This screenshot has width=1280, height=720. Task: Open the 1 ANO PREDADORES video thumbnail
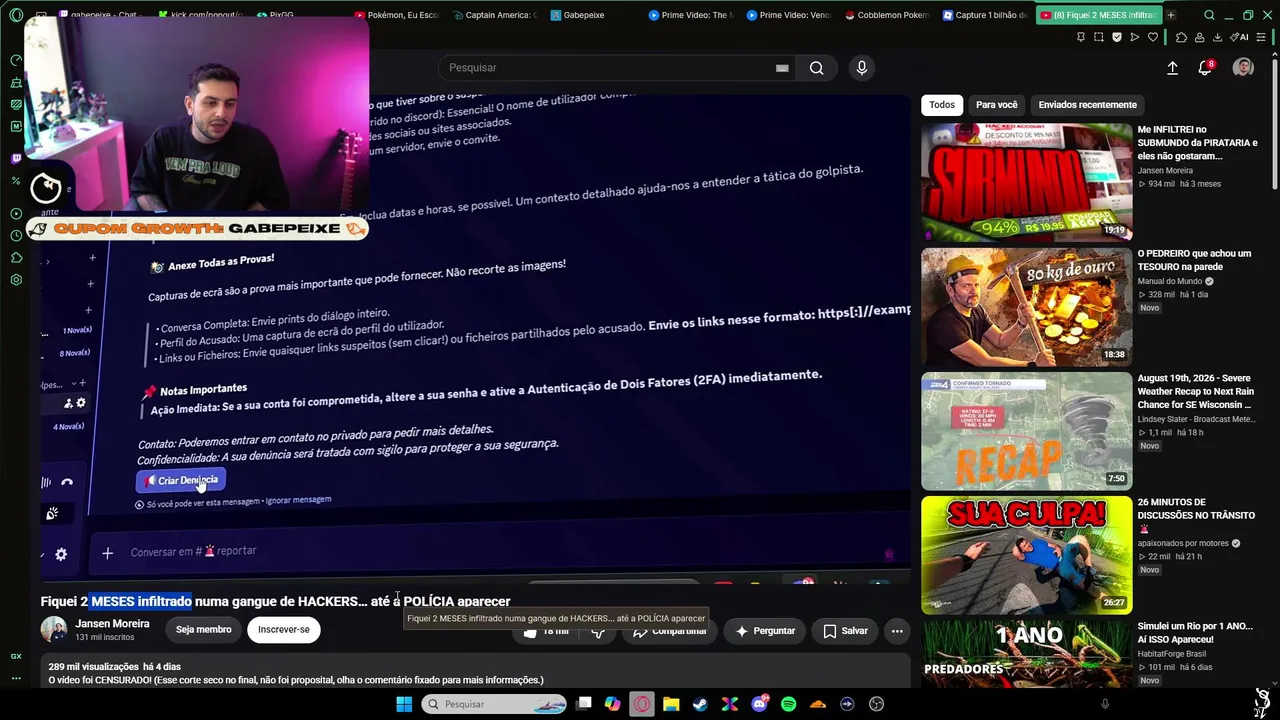[1027, 655]
